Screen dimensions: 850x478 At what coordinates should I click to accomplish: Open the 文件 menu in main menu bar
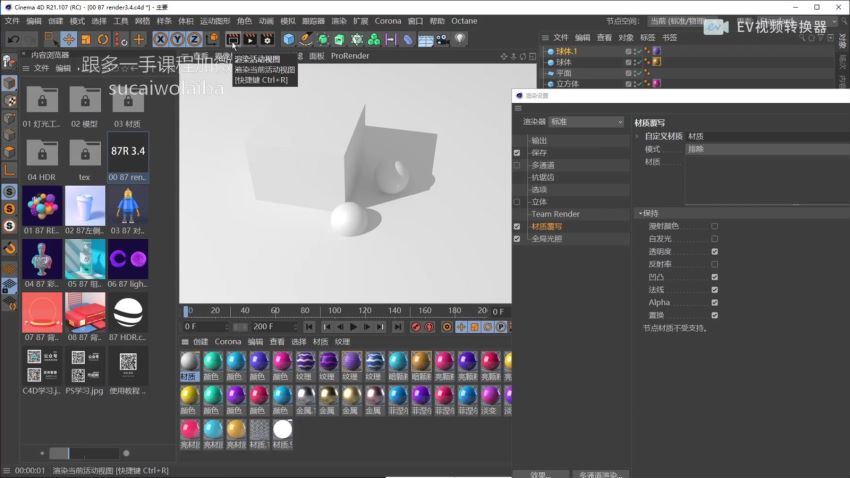coord(12,21)
